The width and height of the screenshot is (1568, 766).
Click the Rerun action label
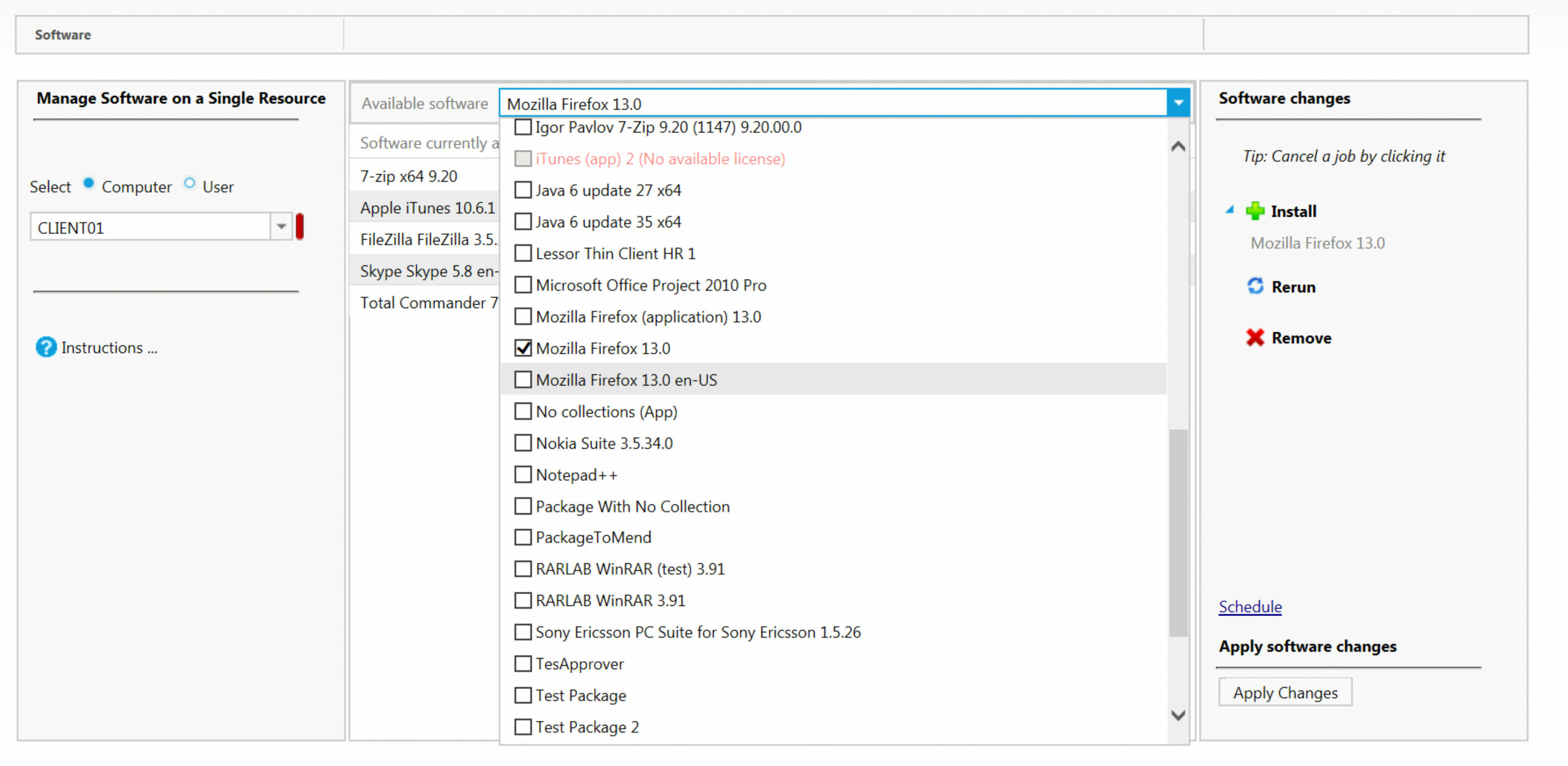click(1294, 287)
